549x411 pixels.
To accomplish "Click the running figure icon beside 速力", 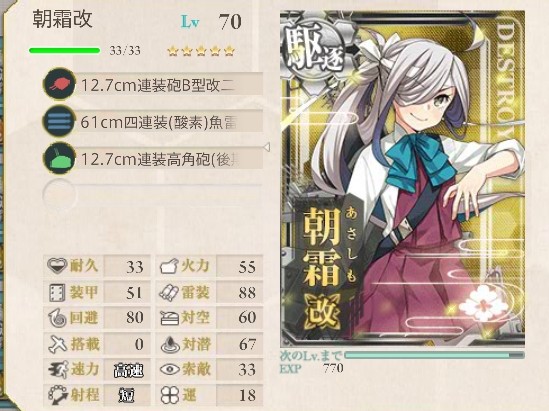I will point(57,370).
